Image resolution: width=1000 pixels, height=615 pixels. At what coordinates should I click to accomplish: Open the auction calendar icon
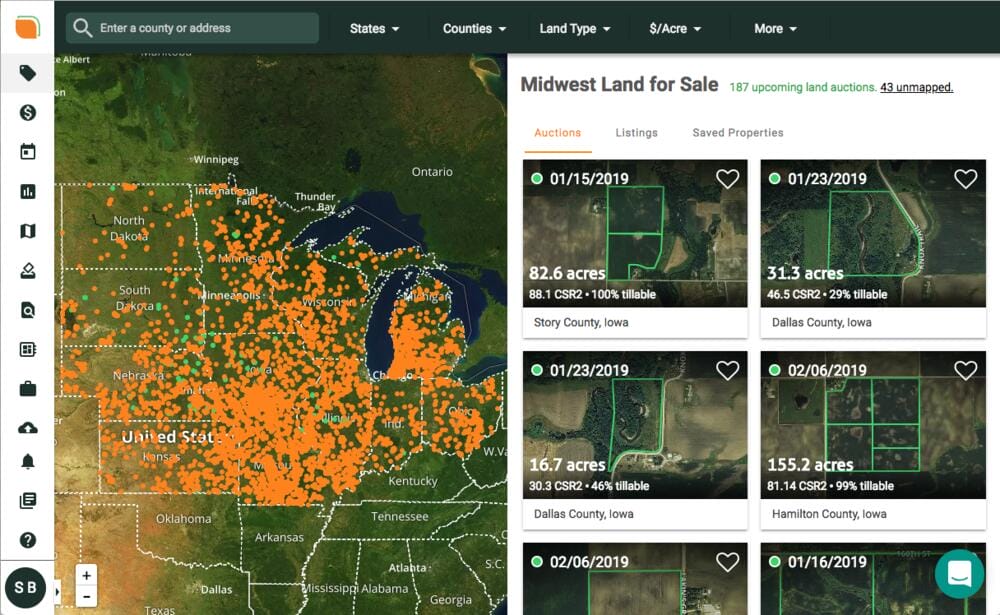click(27, 152)
